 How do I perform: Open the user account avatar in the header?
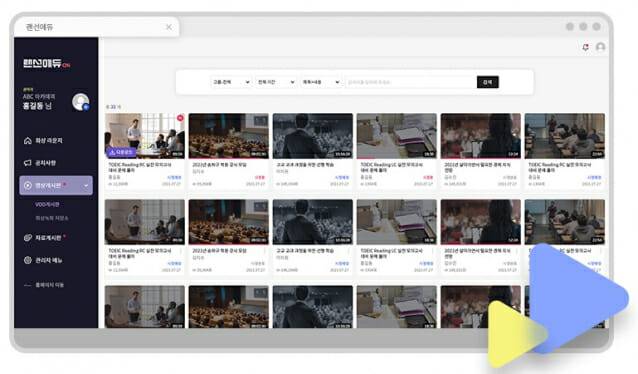[x=600, y=47]
